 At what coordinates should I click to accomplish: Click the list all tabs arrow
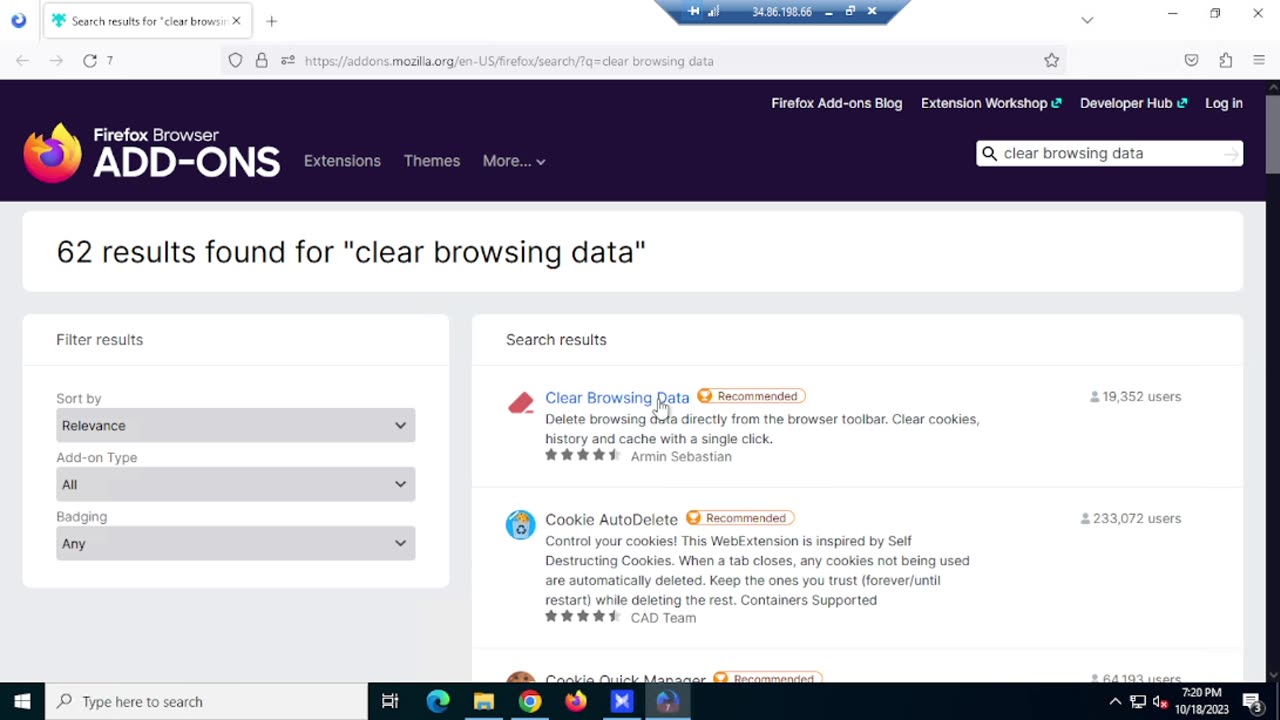(x=1087, y=20)
